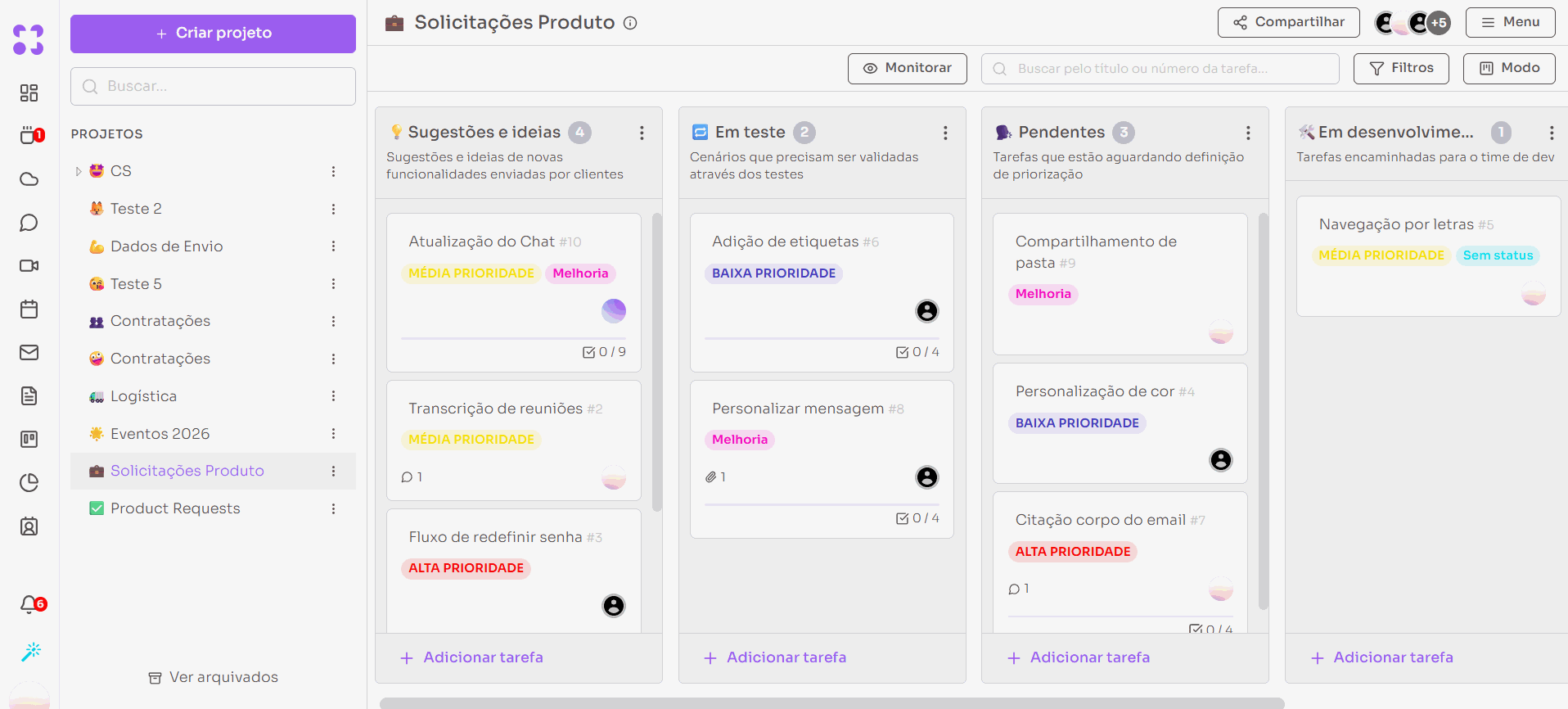The width and height of the screenshot is (1568, 709).
Task: Click the Melhoria tag on Personalizar mensagem card
Action: tap(739, 440)
